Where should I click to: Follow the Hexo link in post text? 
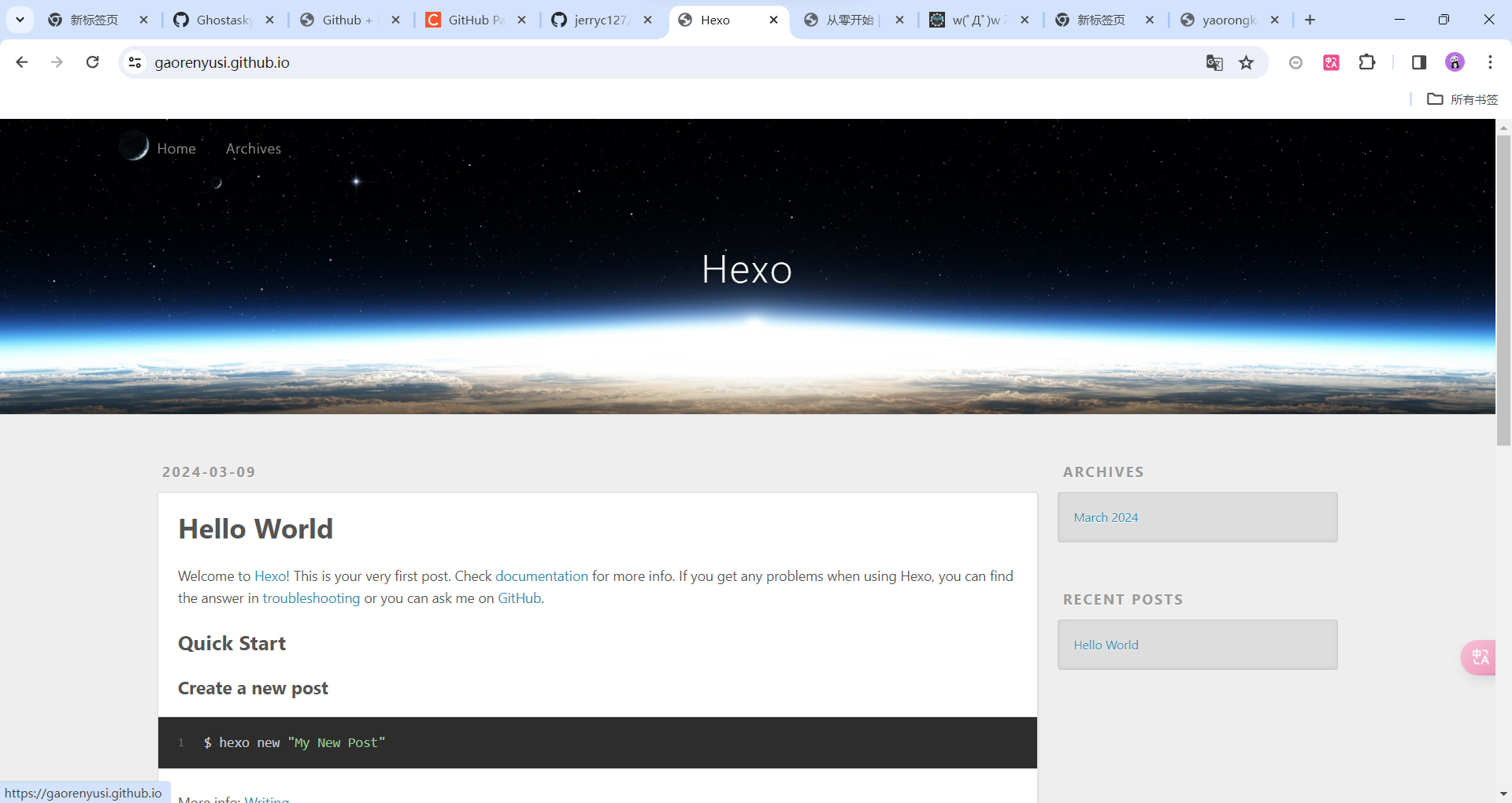pyautogui.click(x=270, y=576)
